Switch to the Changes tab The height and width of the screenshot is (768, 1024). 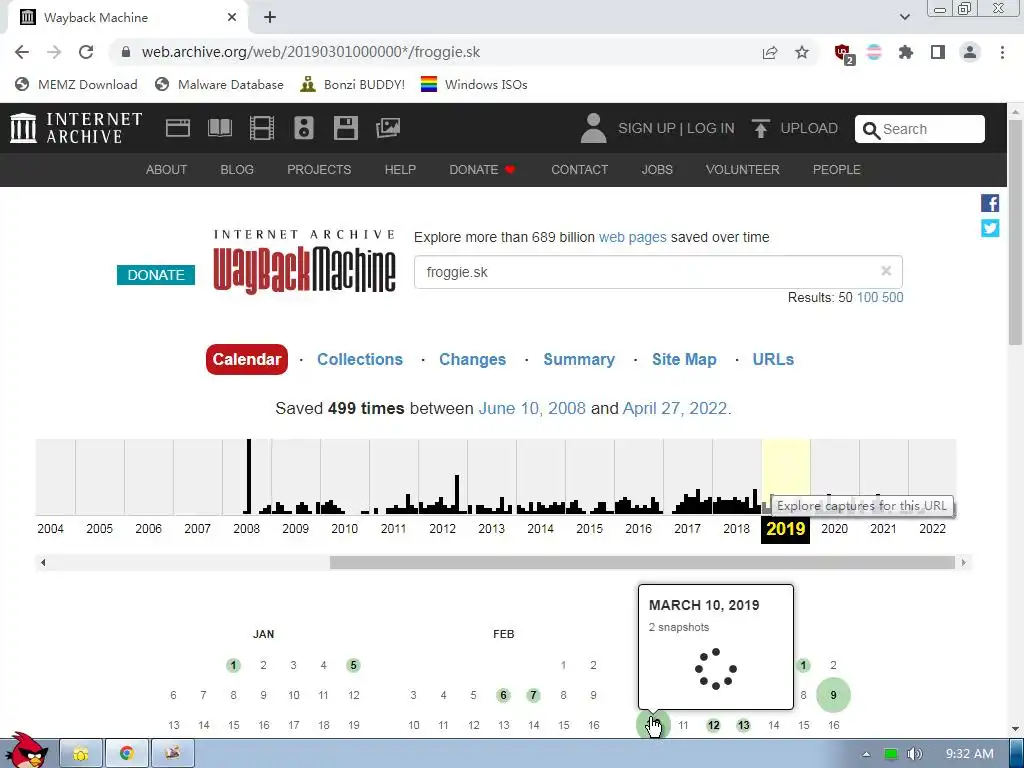pyautogui.click(x=472, y=359)
